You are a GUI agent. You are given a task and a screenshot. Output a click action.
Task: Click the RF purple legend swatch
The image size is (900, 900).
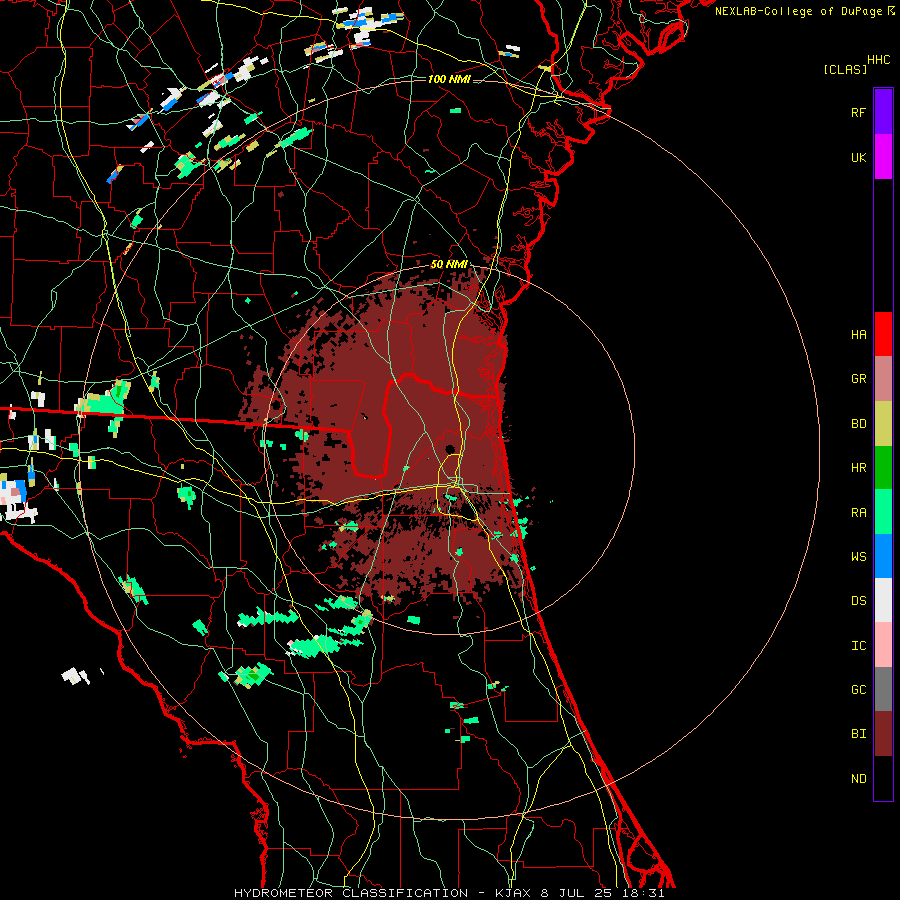tap(883, 111)
